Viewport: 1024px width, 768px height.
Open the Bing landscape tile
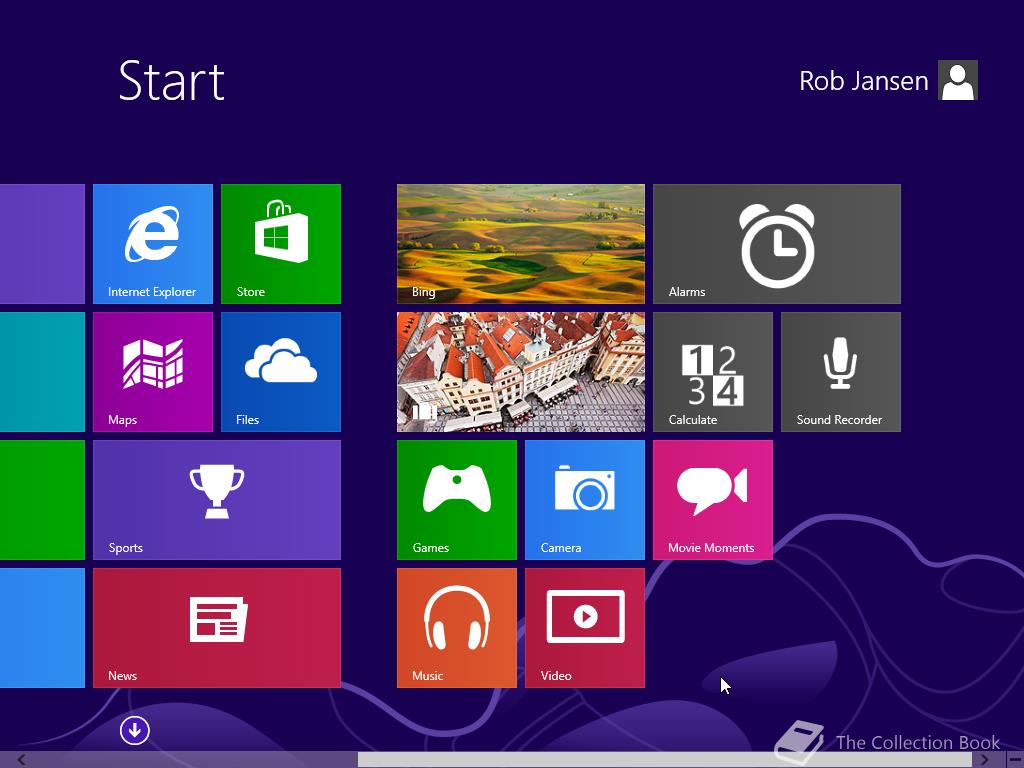520,244
